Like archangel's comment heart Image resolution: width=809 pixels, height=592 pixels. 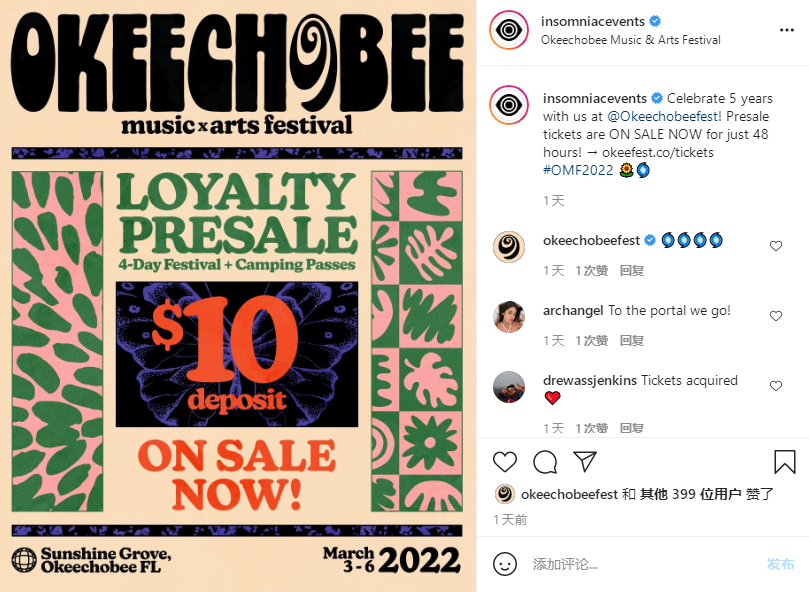point(776,316)
